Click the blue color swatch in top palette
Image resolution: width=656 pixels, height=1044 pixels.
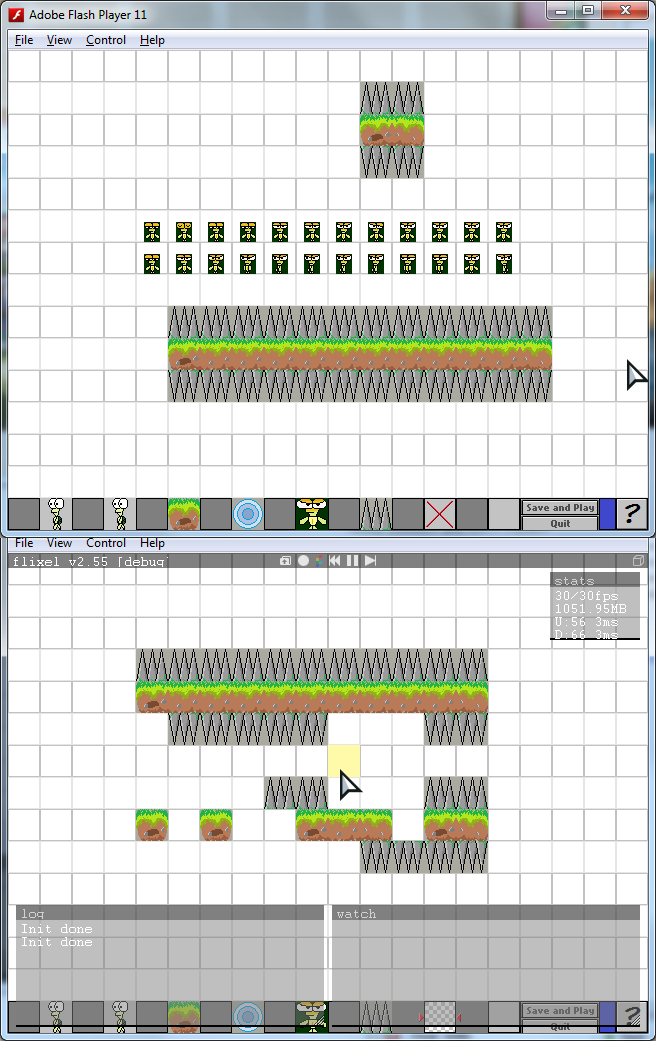607,514
